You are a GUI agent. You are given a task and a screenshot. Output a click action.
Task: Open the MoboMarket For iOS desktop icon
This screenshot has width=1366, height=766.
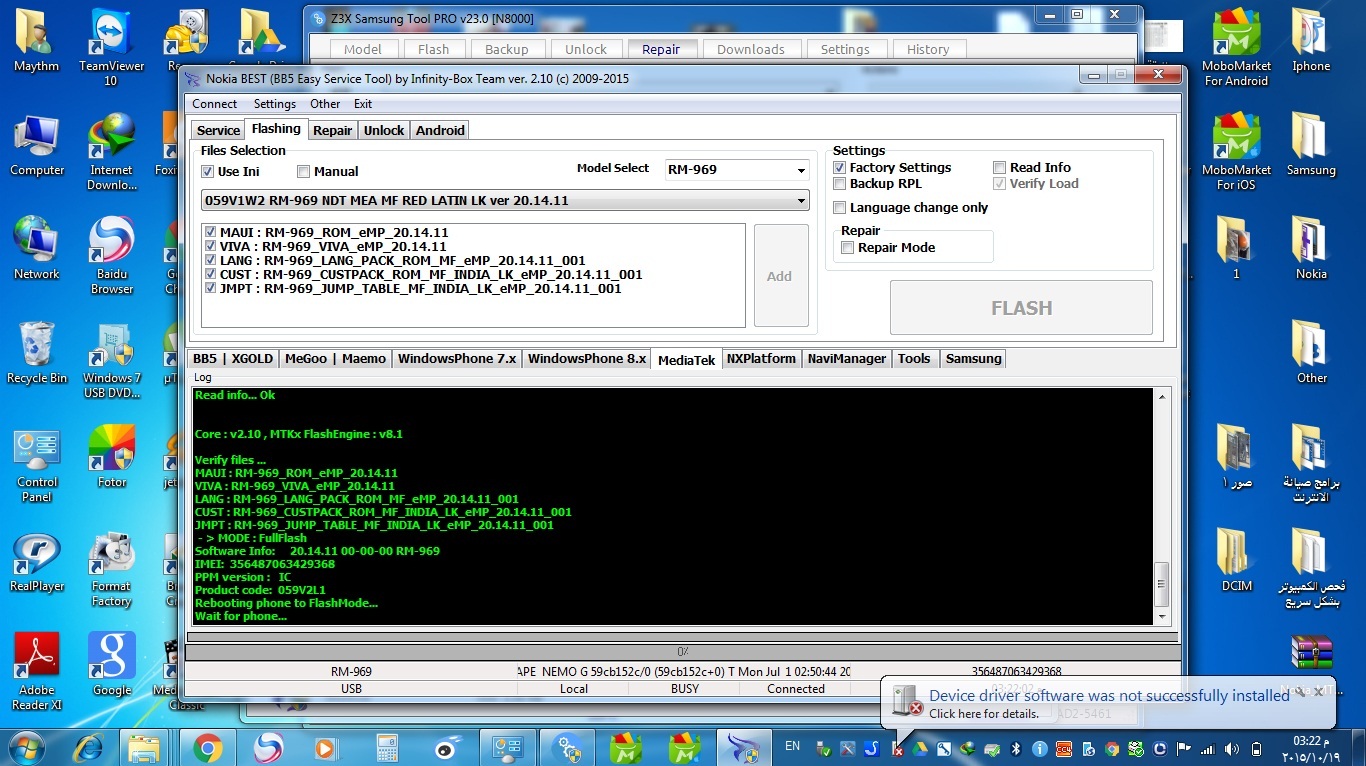[x=1237, y=151]
